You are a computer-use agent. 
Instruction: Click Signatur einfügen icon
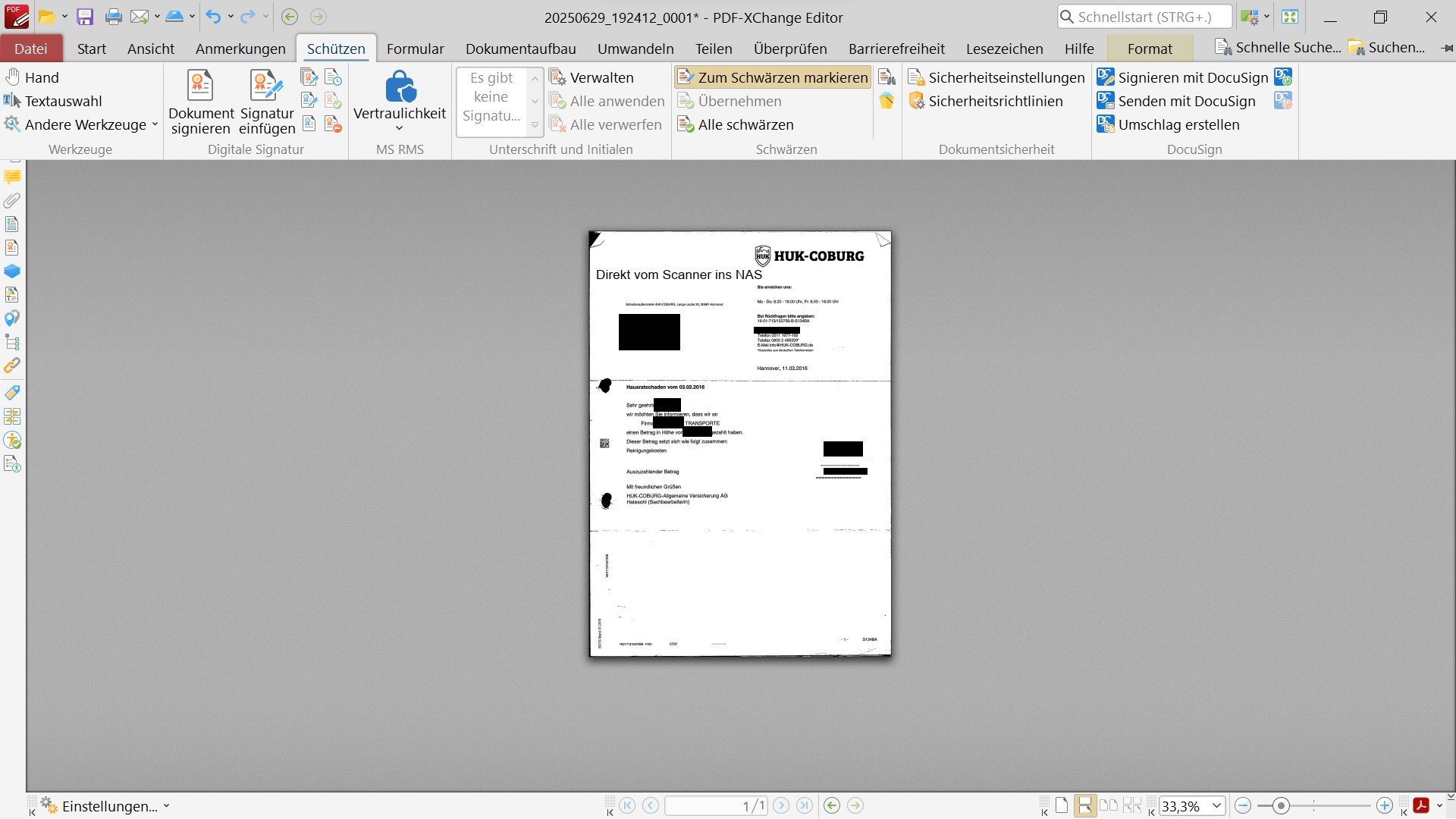tap(266, 86)
